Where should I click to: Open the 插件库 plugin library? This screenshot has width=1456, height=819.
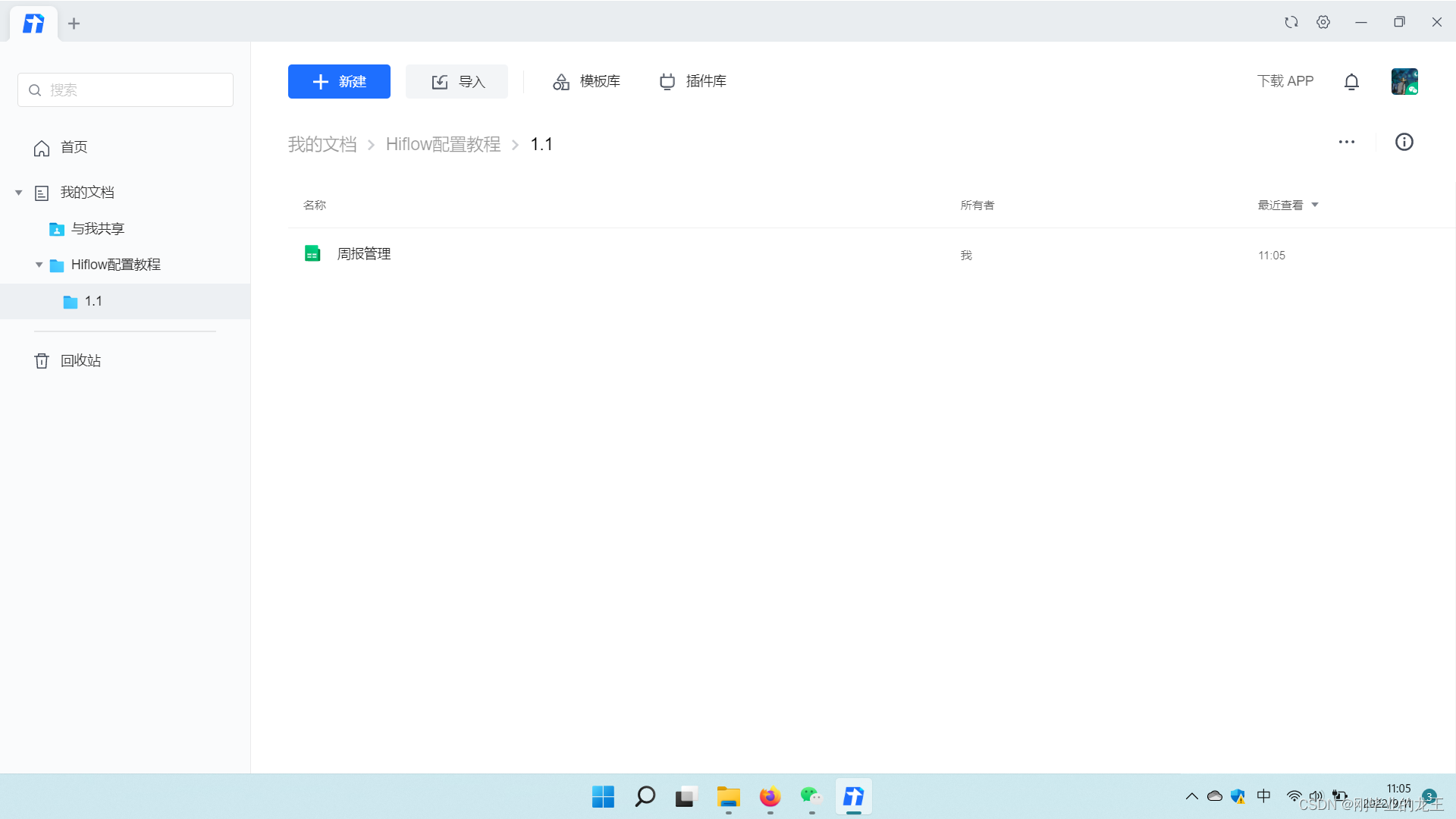point(692,81)
